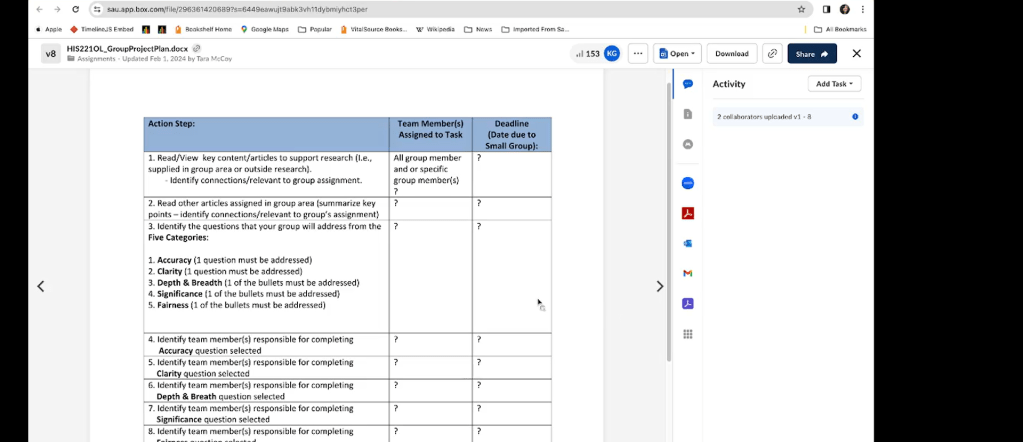1023x442 pixels.
Task: Click the Outlook integration icon in sidebar
Action: pos(688,243)
